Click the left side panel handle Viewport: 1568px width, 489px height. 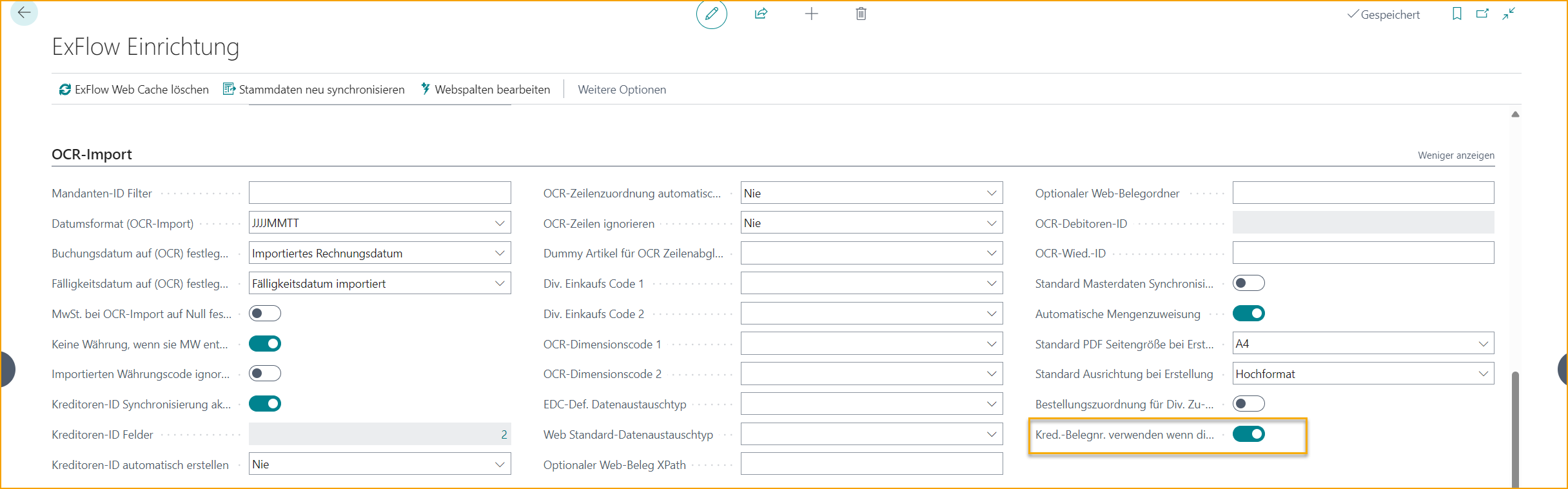tap(7, 369)
